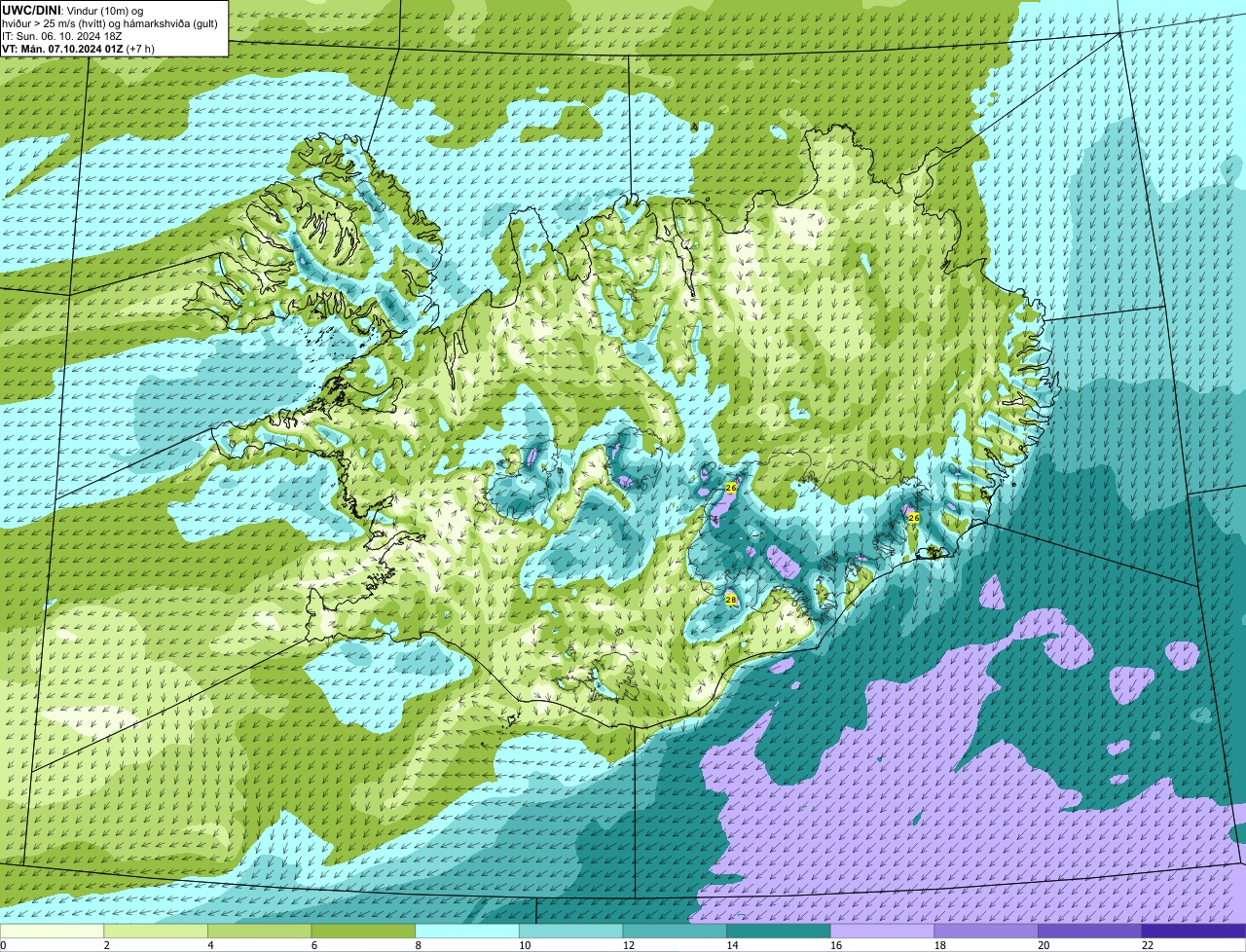Click the 12–14 m/s teal legend swatch
Viewport: 1246px width, 952px height.
(675, 931)
